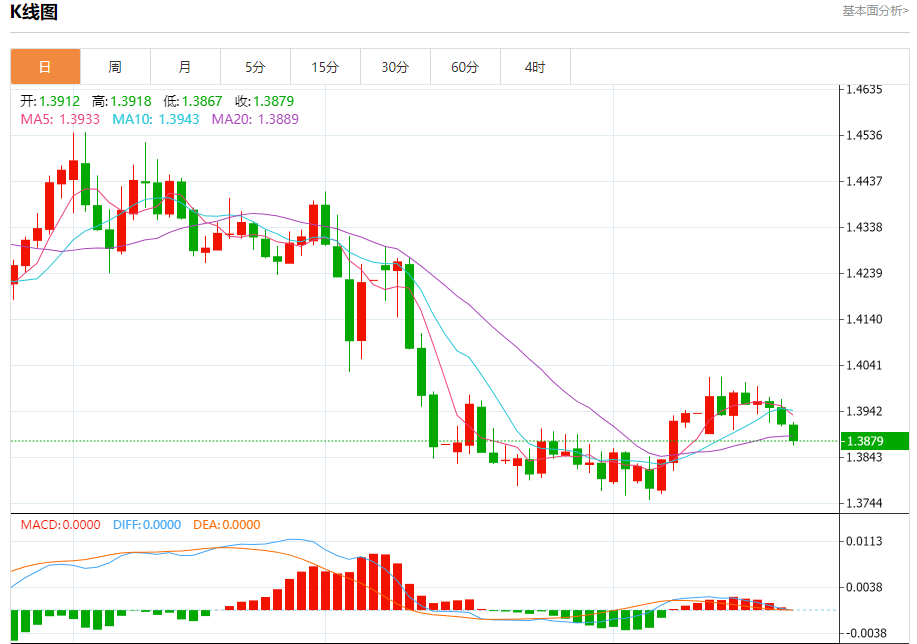The image size is (917, 644).
Task: Click the 0.0038 MACD axis label
Action: pos(864,587)
